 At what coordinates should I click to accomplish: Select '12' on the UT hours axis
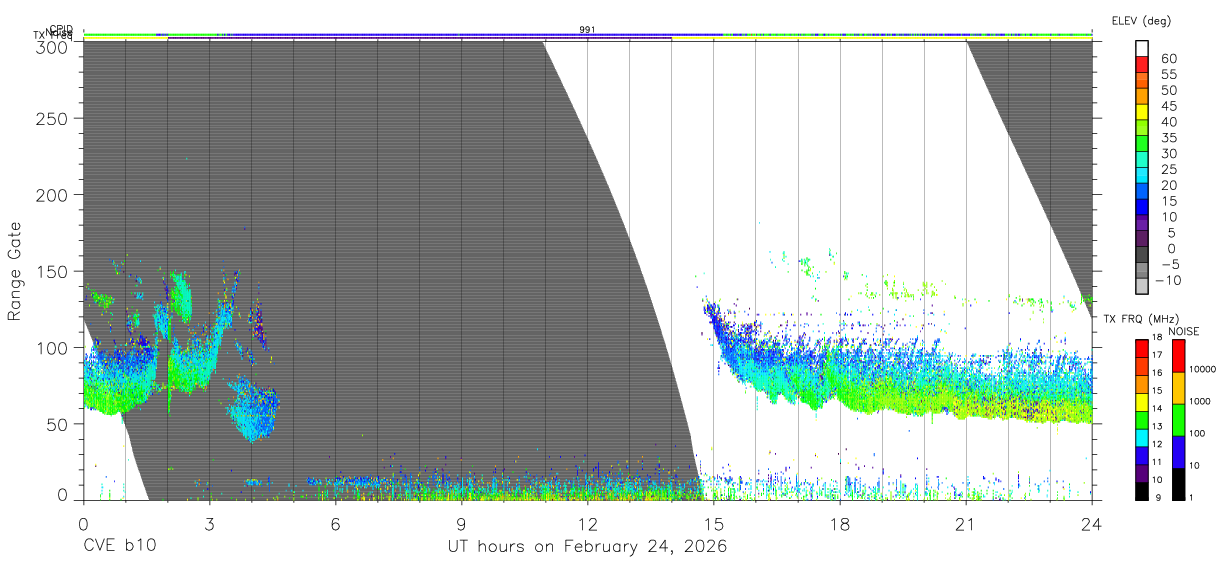coord(587,522)
